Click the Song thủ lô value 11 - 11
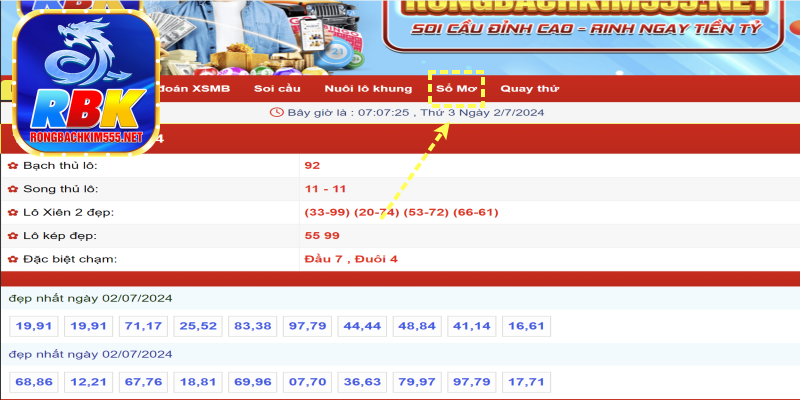 pos(325,189)
